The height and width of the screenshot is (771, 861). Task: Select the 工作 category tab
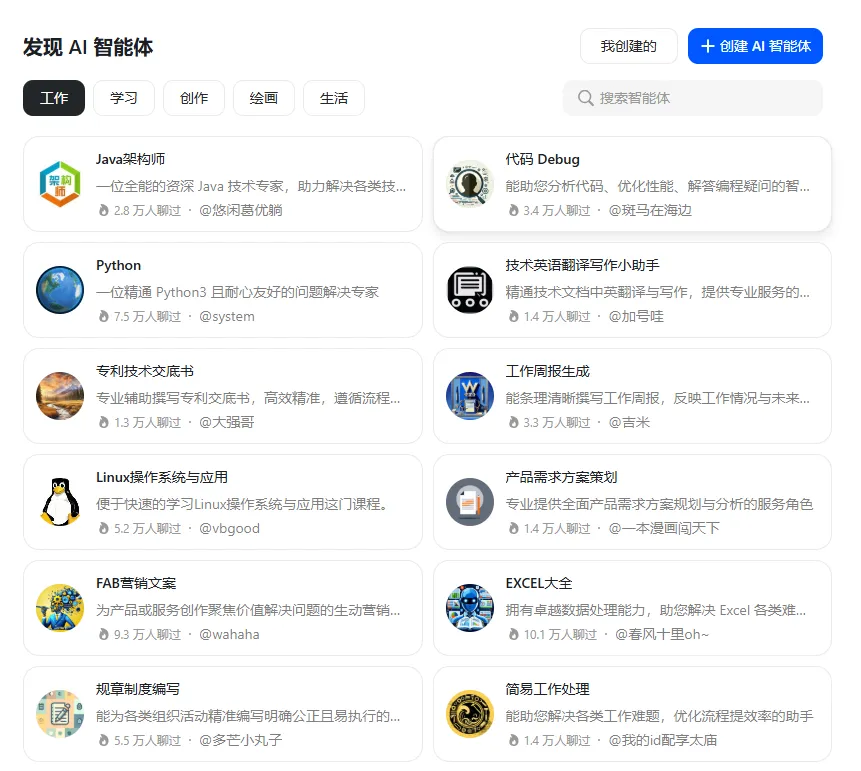click(x=54, y=98)
